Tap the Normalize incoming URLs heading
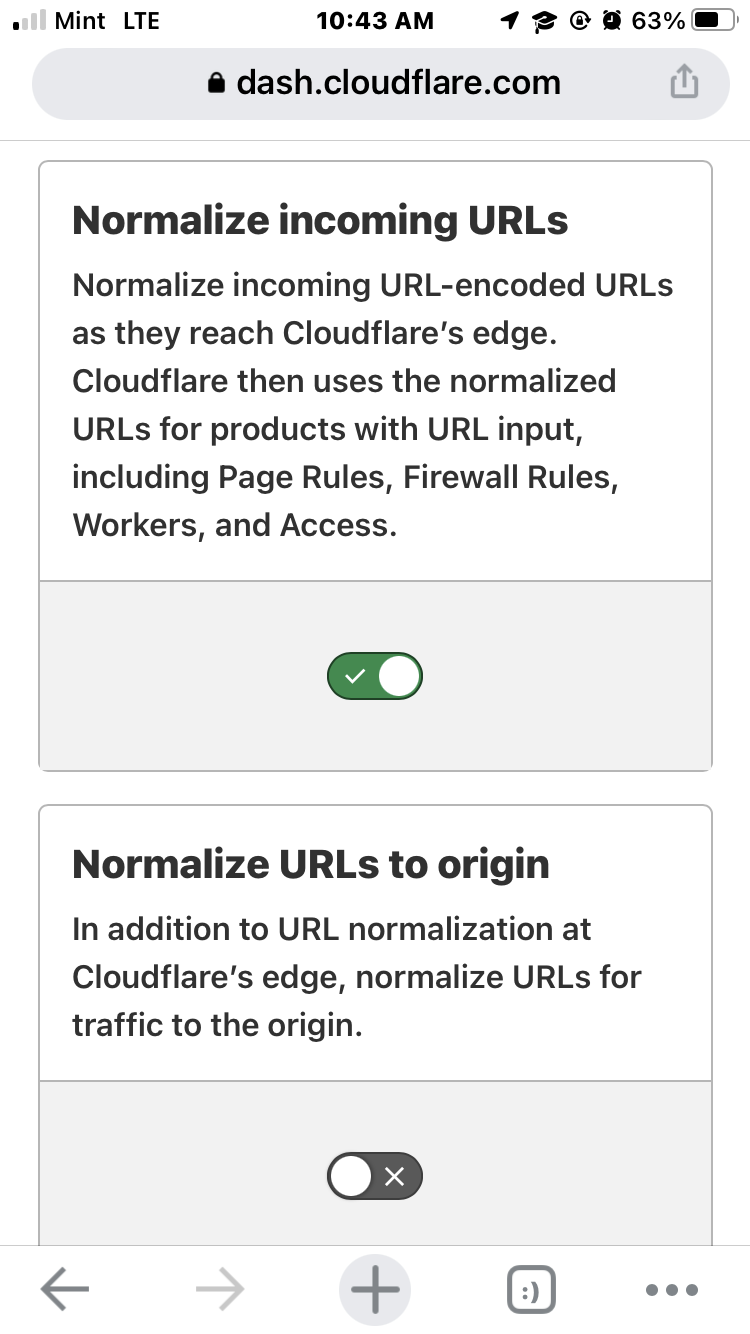This screenshot has height=1334, width=750. click(x=320, y=220)
